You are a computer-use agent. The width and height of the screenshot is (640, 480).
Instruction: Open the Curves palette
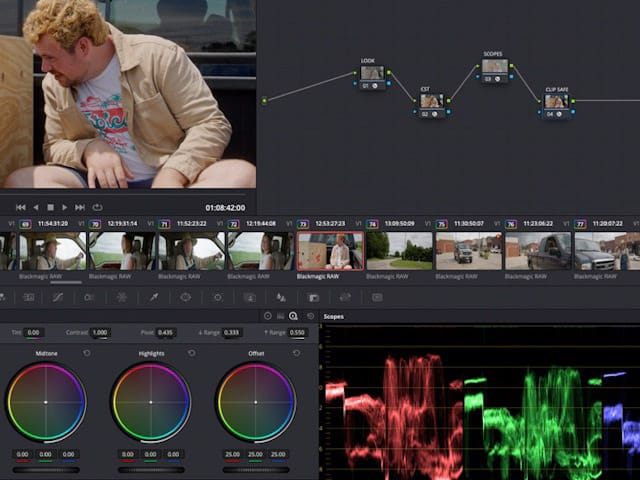point(58,298)
